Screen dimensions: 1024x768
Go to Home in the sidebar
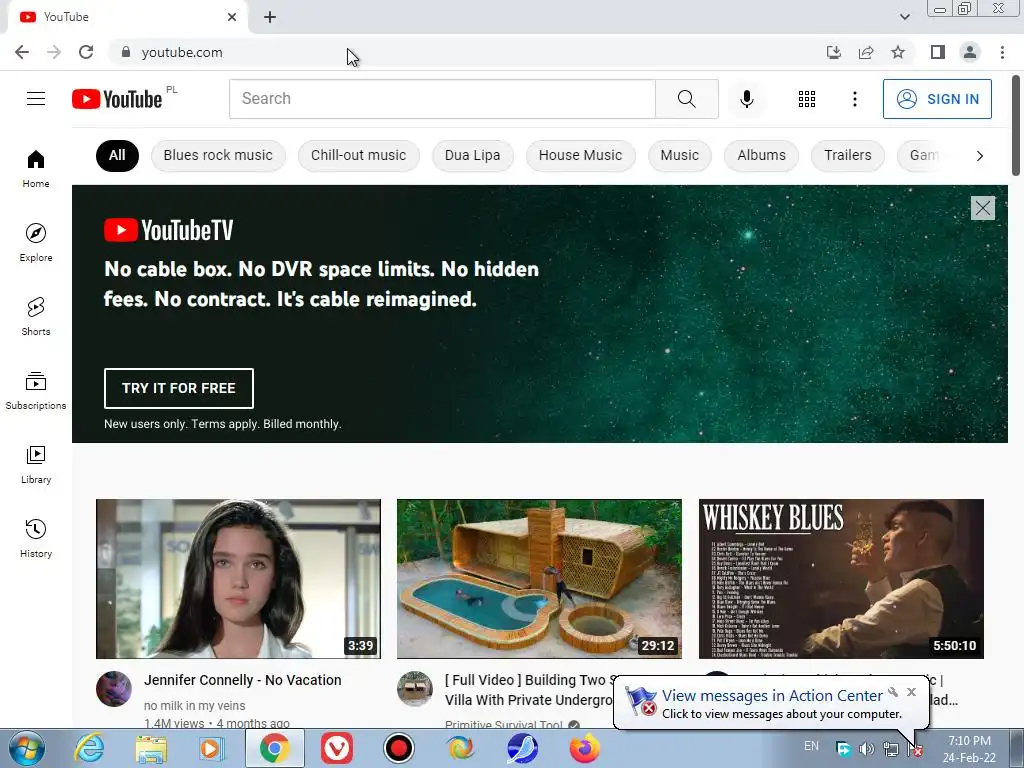(x=36, y=168)
